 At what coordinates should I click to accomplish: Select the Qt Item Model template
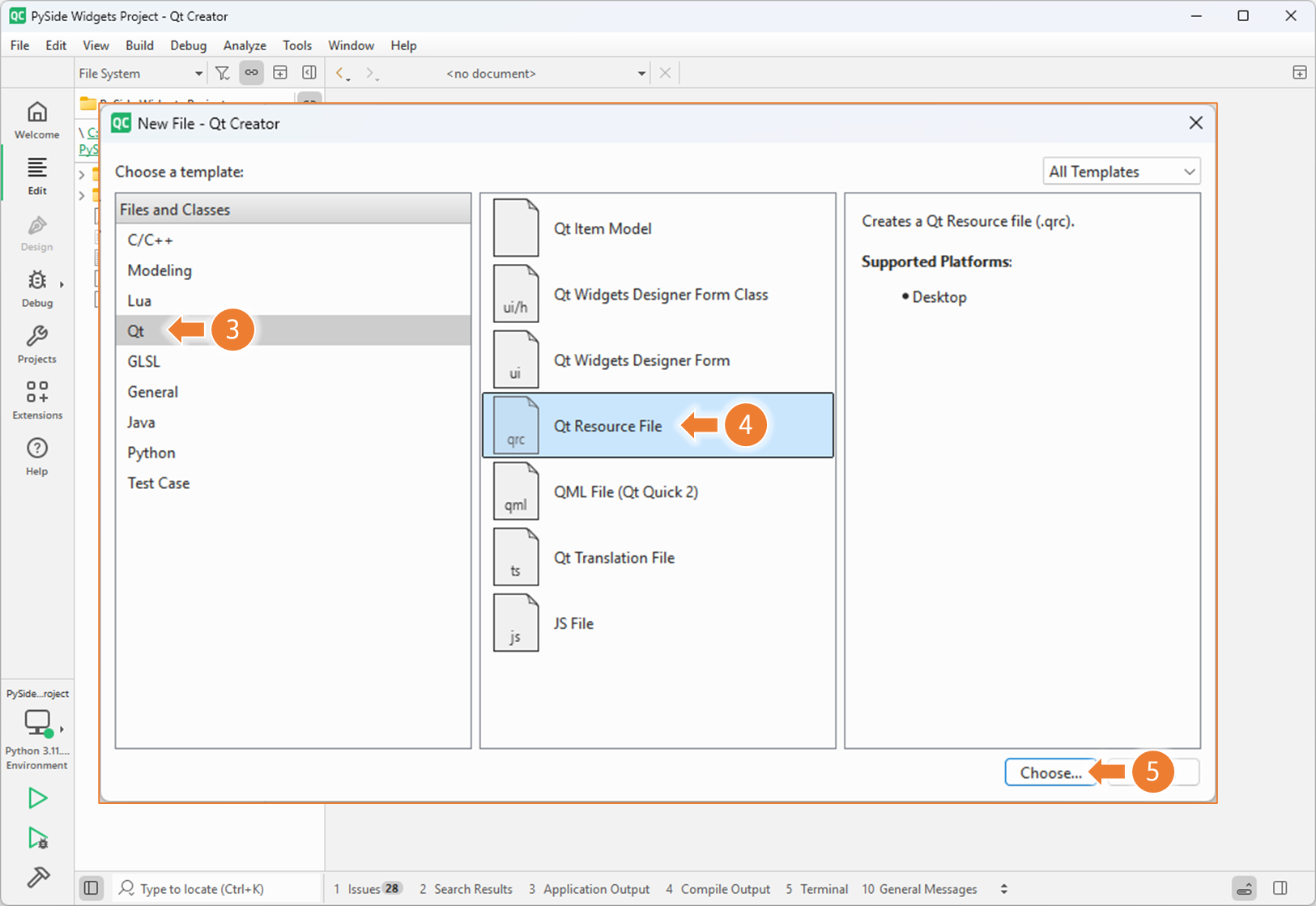point(658,228)
